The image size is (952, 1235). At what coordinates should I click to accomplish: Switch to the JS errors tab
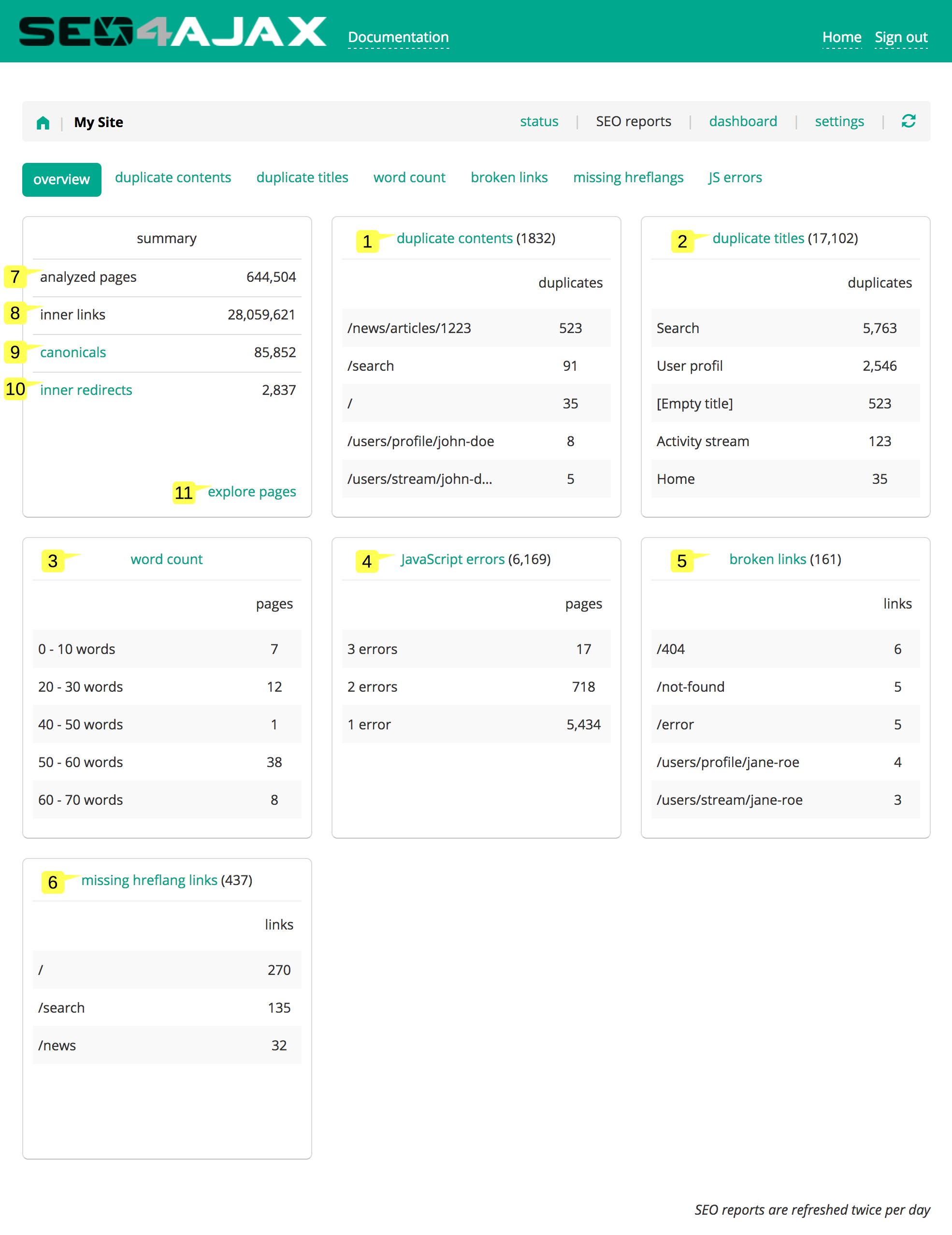tap(735, 177)
